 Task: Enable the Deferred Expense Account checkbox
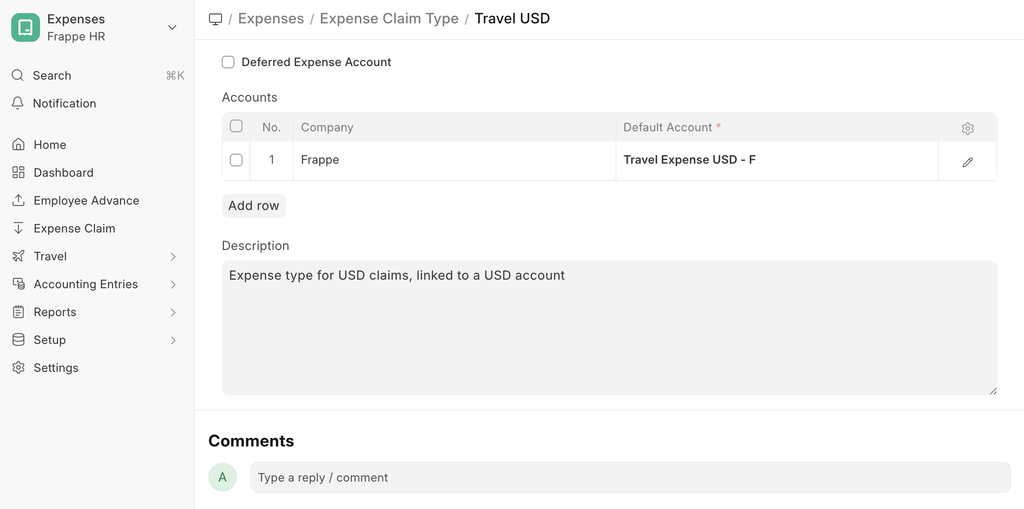coord(228,62)
